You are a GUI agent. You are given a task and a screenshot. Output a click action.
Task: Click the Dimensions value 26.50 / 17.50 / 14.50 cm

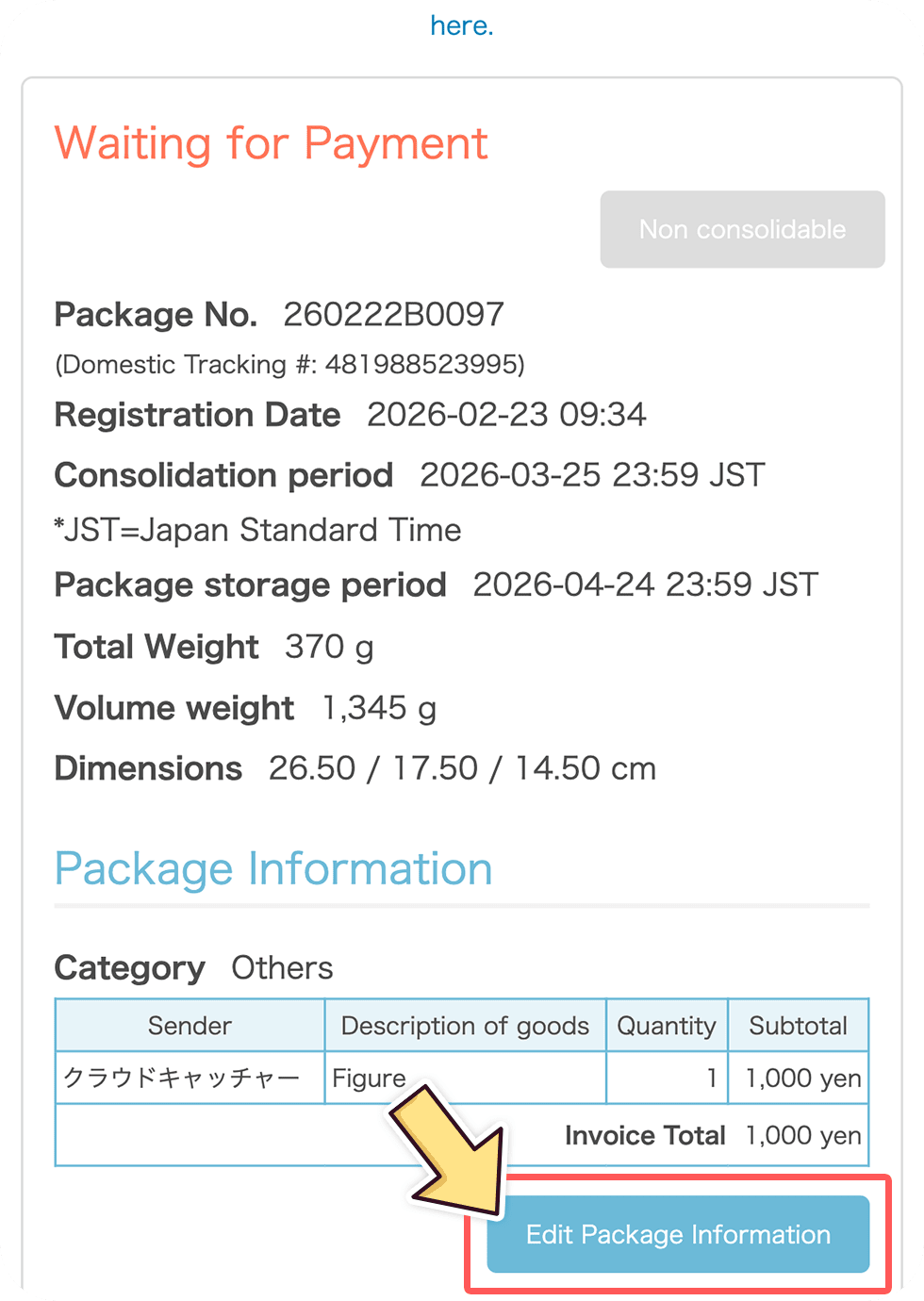click(462, 767)
